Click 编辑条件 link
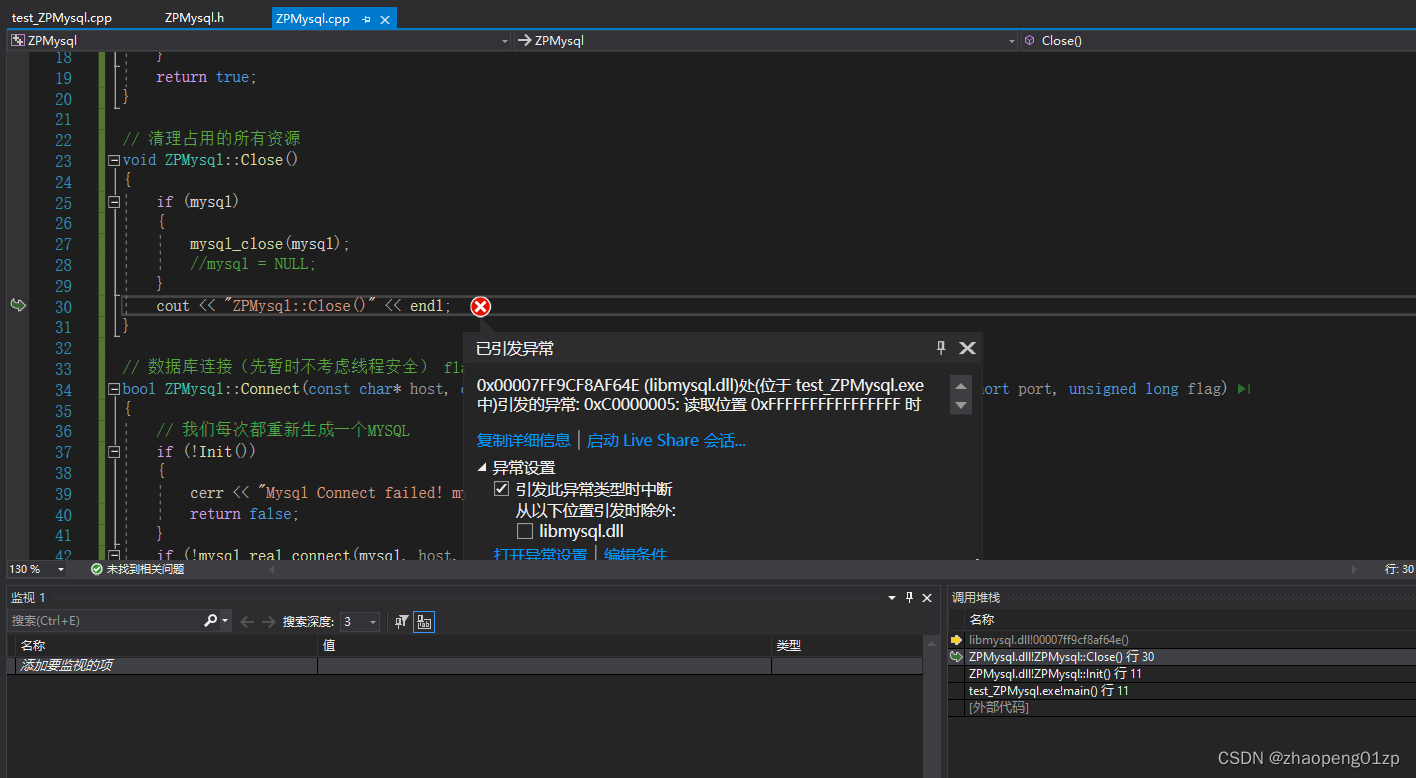 coord(636,554)
